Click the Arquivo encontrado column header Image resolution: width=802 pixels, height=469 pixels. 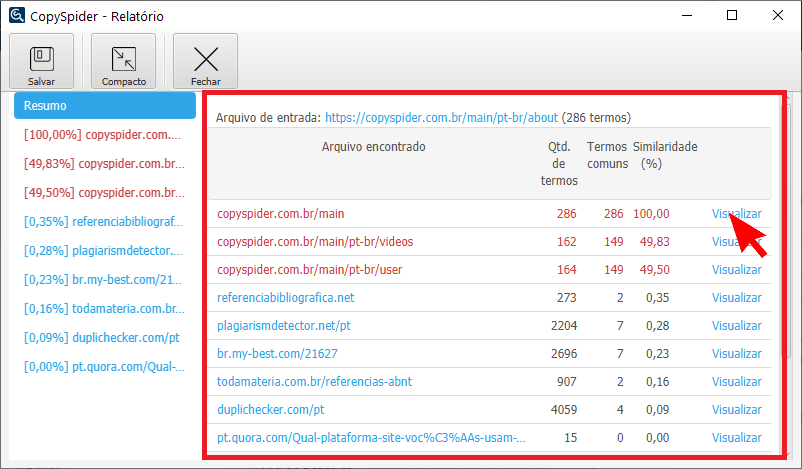point(373,147)
